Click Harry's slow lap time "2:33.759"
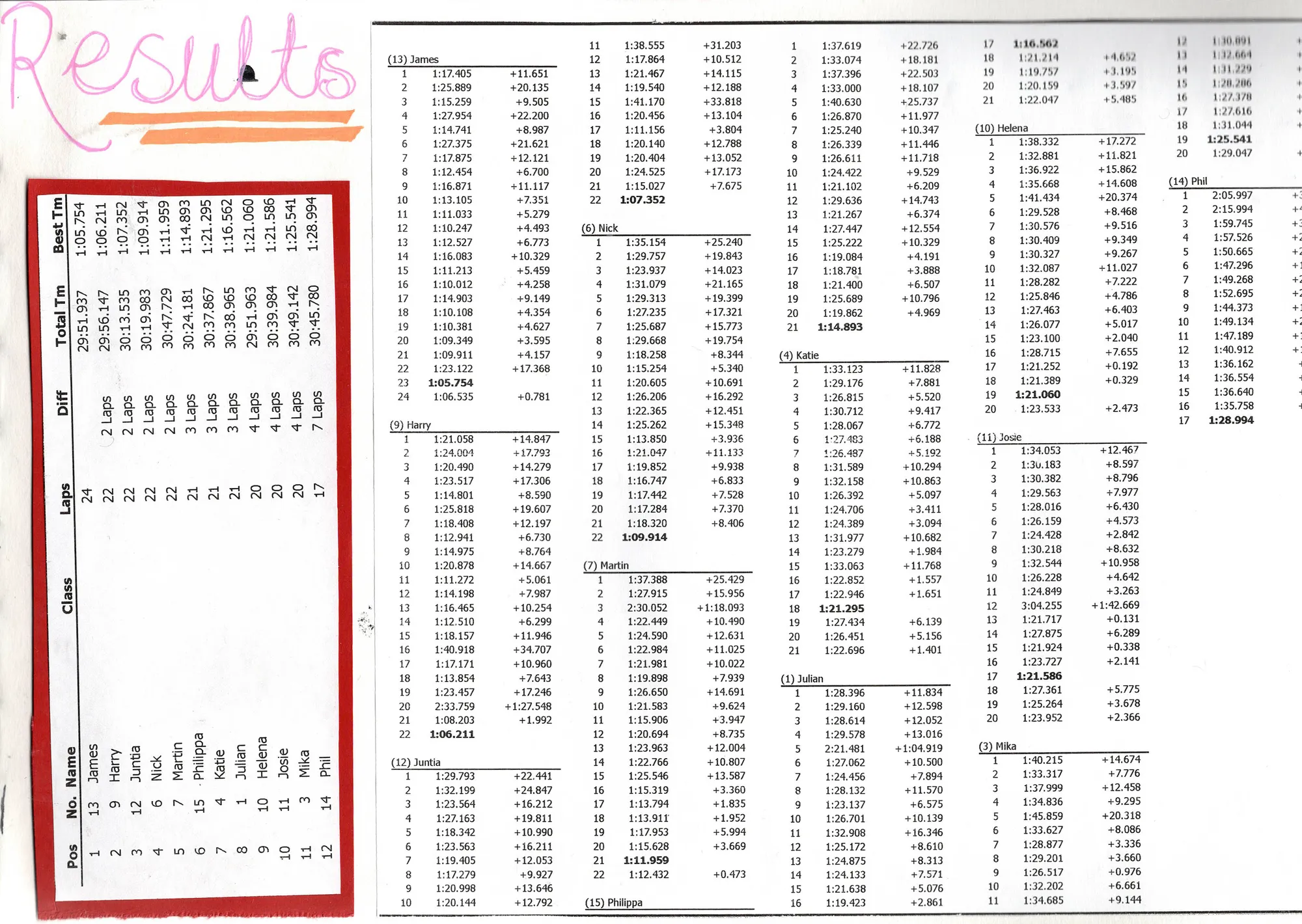The image size is (1302, 924). click(454, 706)
